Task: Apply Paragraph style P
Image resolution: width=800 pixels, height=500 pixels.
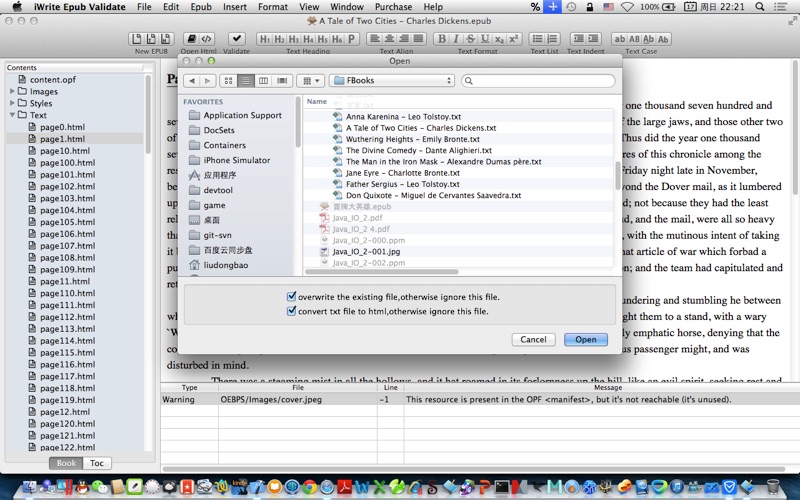Action: pyautogui.click(x=352, y=39)
